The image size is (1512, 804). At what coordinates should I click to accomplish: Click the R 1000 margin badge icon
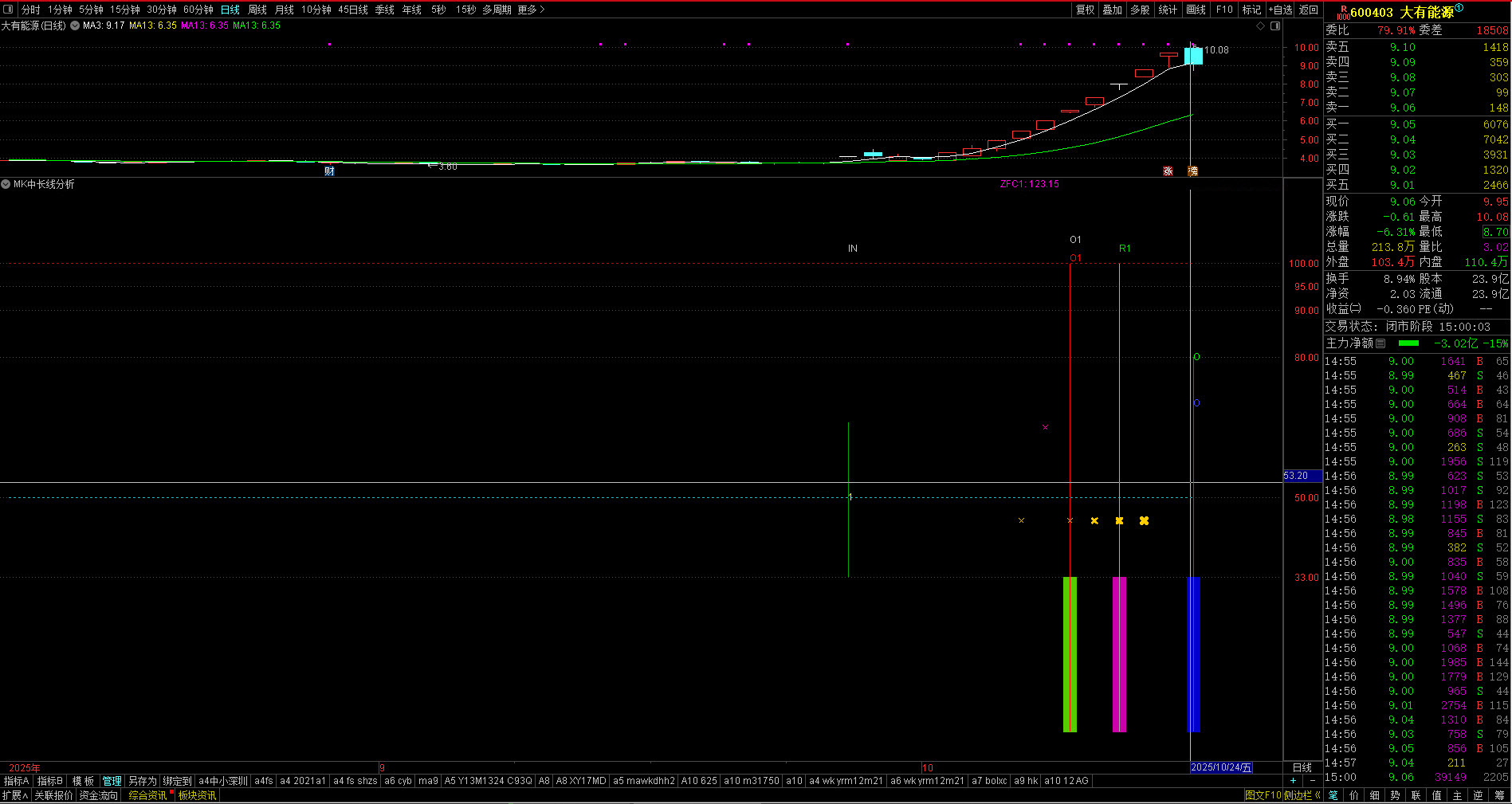point(1343,13)
